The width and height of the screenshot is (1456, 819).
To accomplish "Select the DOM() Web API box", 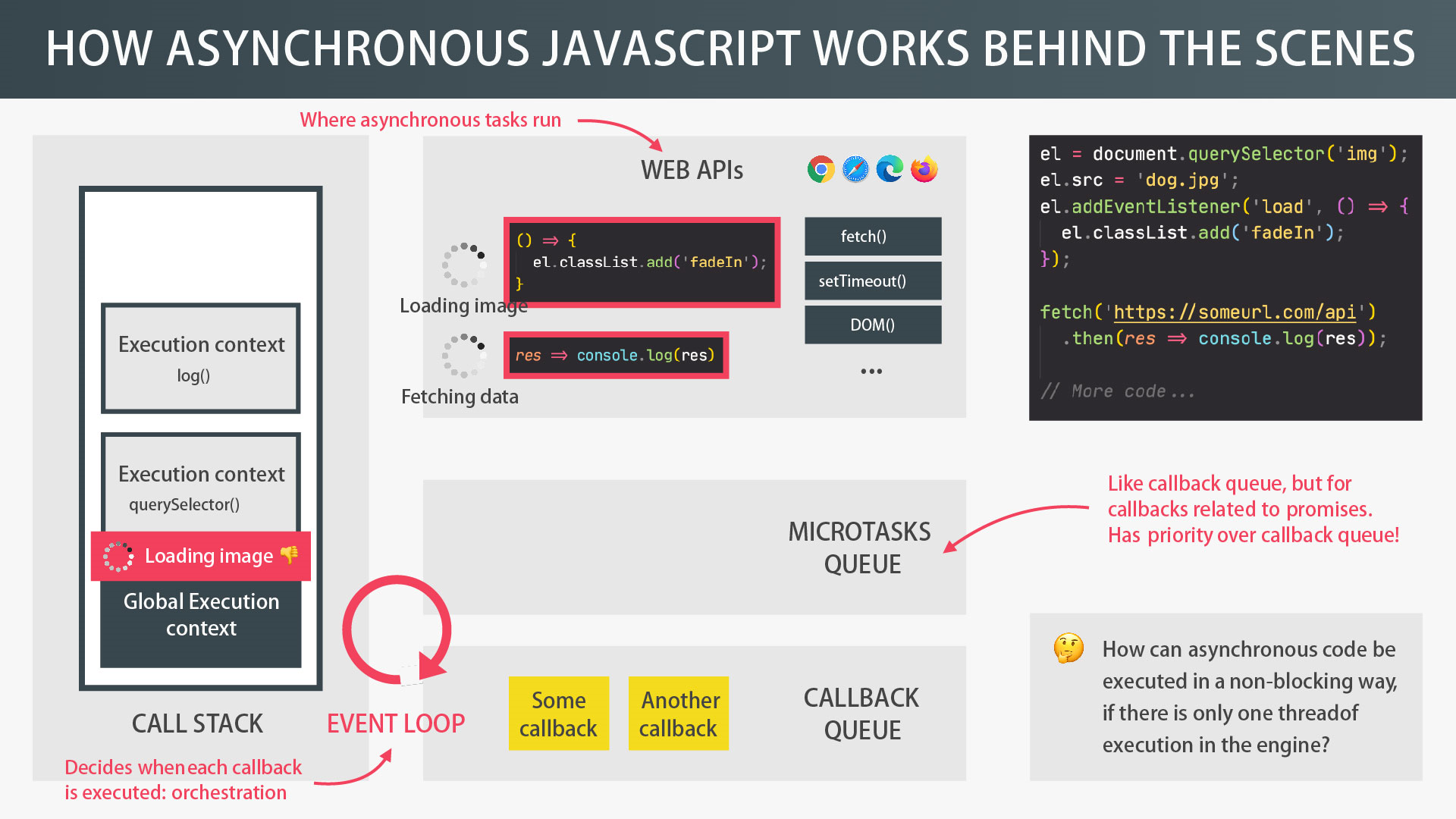I will (873, 325).
